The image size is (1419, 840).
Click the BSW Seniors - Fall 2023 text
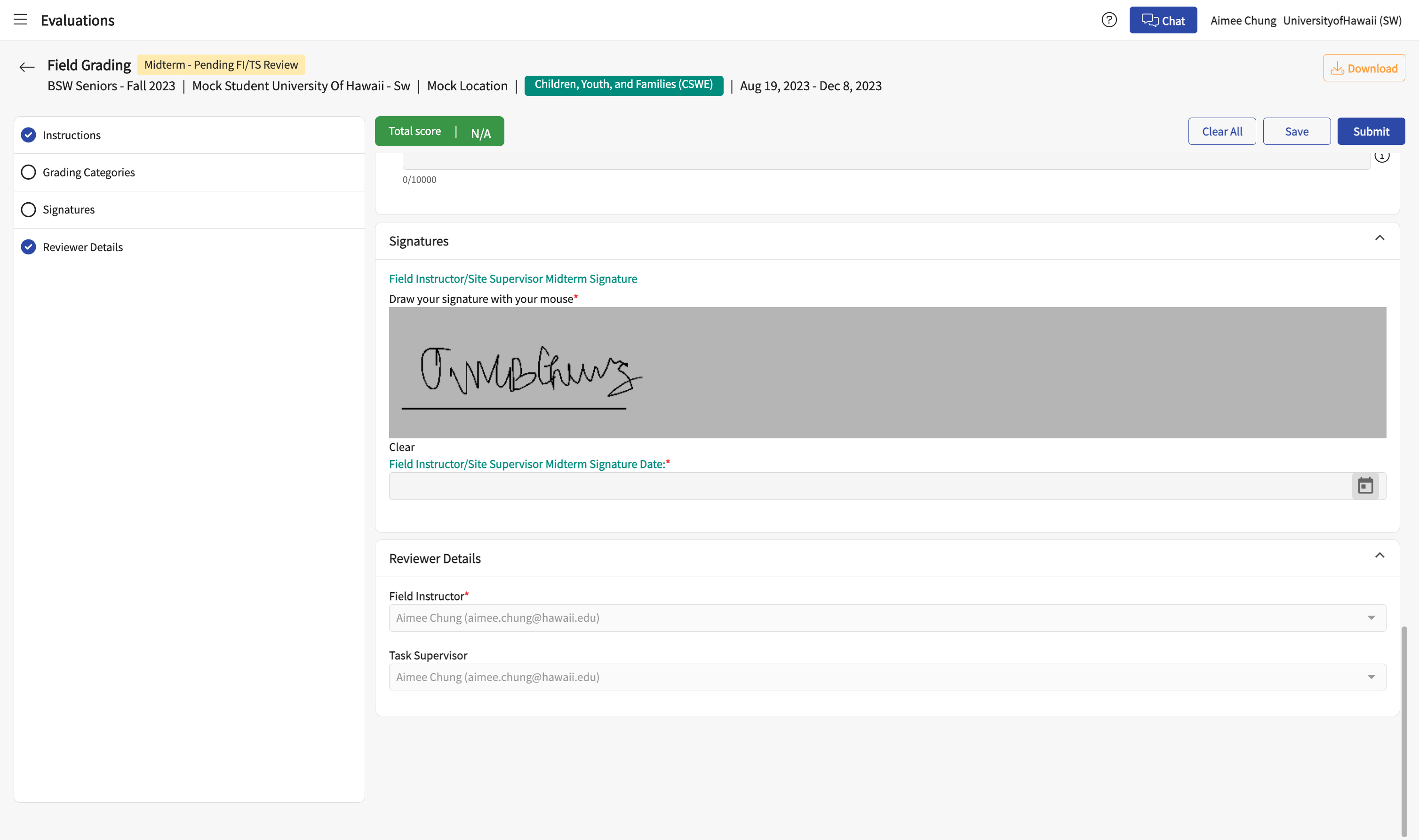[x=111, y=86]
